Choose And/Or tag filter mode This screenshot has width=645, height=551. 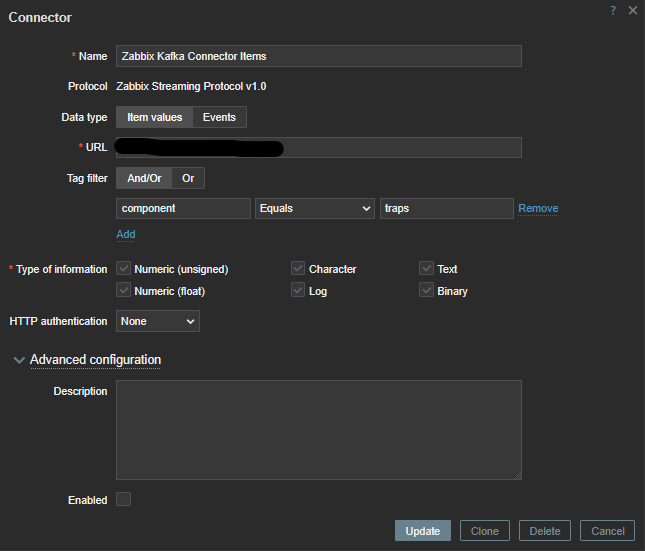[x=144, y=178]
